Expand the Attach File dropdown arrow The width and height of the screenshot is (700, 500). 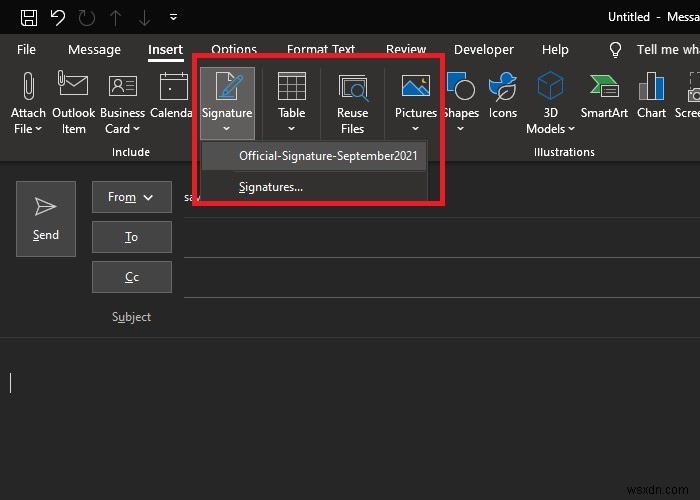click(x=38, y=129)
